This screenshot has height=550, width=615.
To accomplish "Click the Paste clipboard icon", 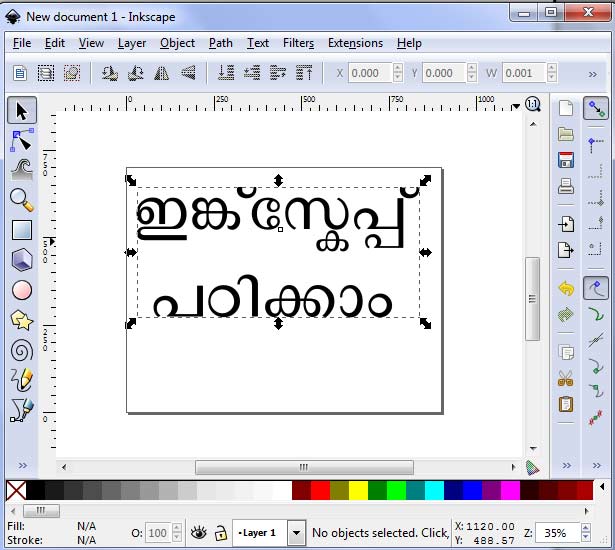I will (566, 404).
